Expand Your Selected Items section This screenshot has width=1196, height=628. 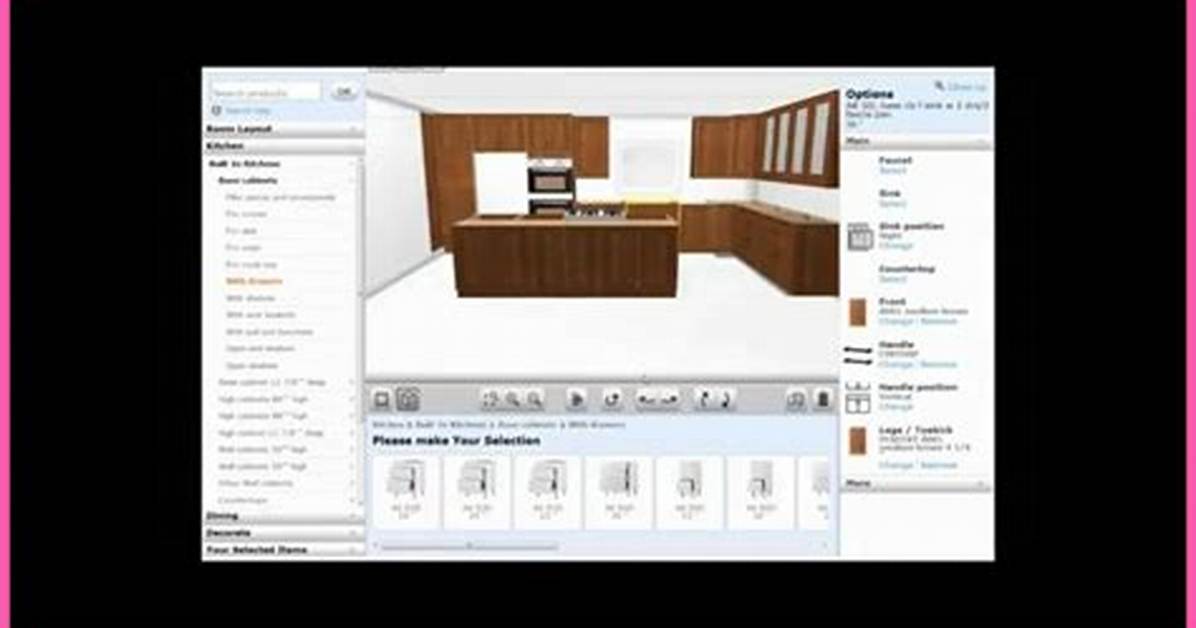pos(283,549)
